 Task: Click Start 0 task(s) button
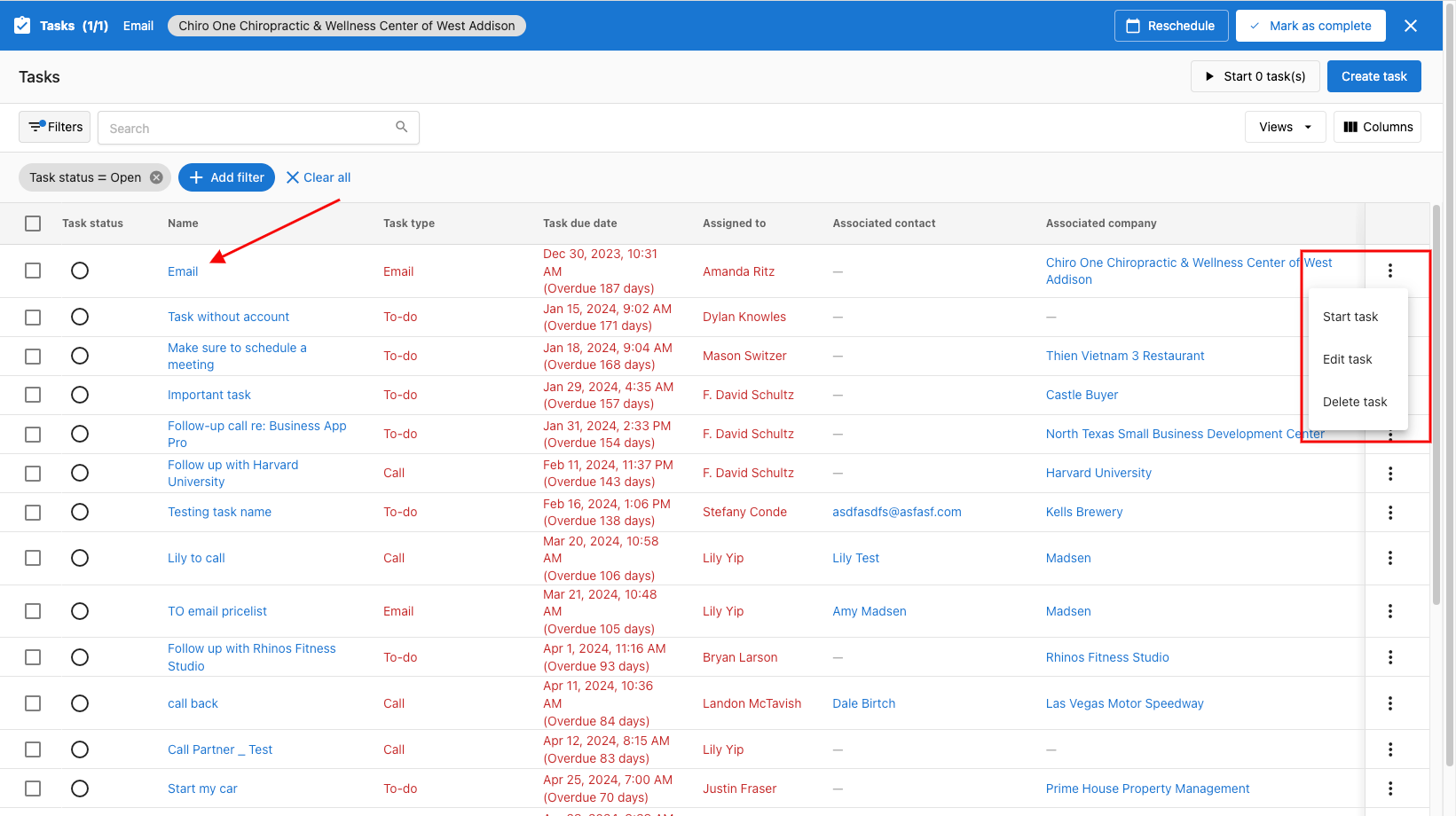1255,76
